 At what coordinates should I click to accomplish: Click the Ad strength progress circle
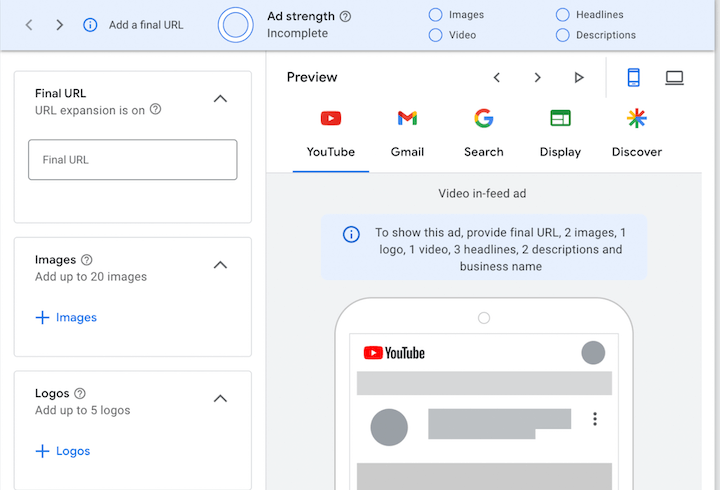point(236,25)
